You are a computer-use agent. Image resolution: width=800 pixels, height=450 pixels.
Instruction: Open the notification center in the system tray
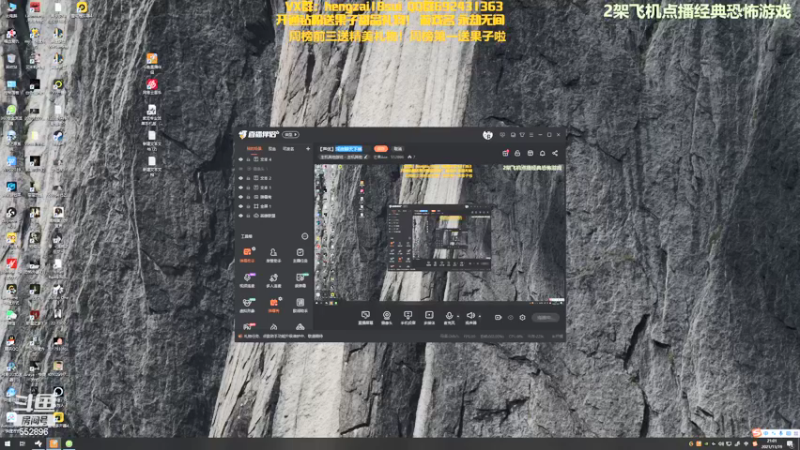point(790,444)
